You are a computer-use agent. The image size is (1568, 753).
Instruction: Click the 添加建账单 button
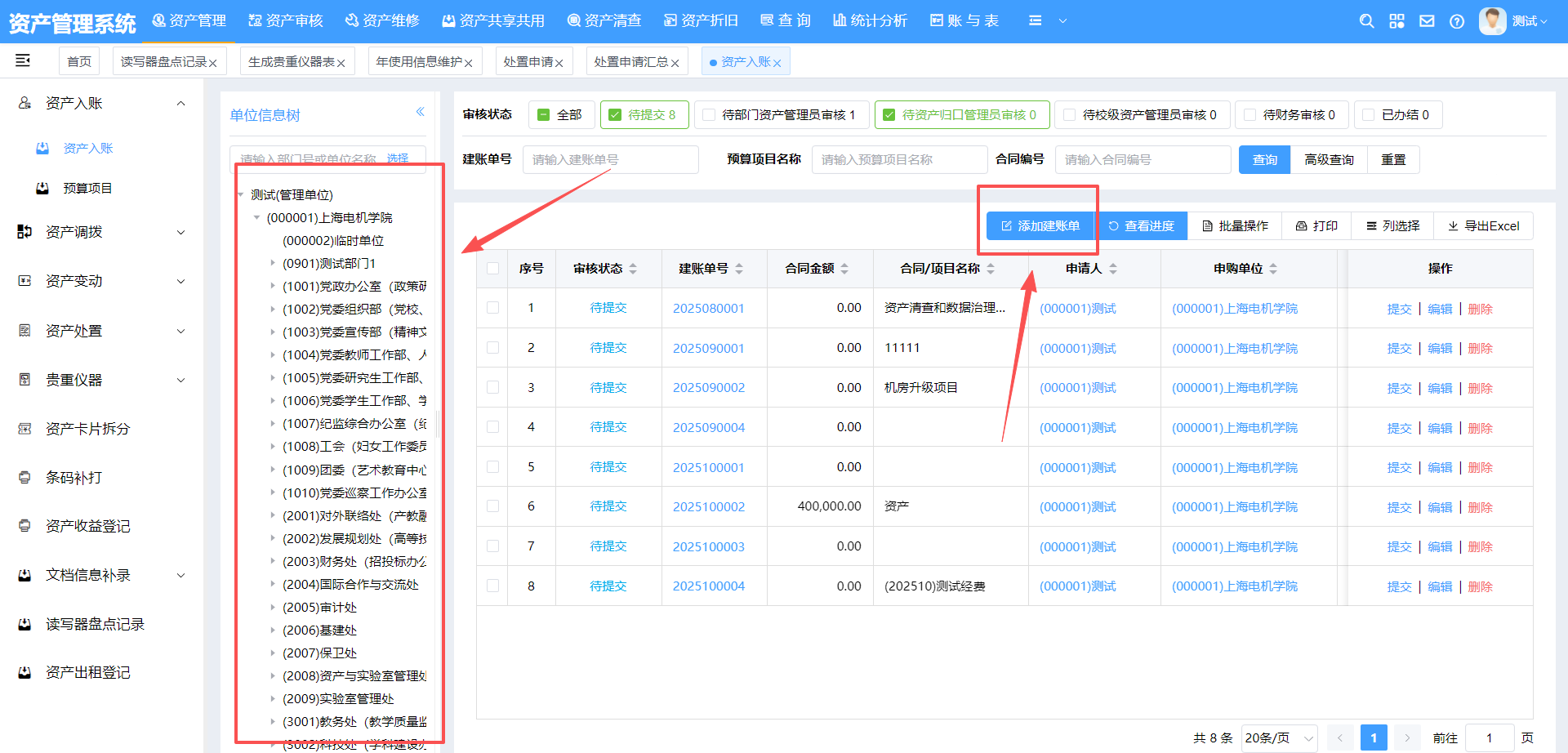coord(1040,226)
